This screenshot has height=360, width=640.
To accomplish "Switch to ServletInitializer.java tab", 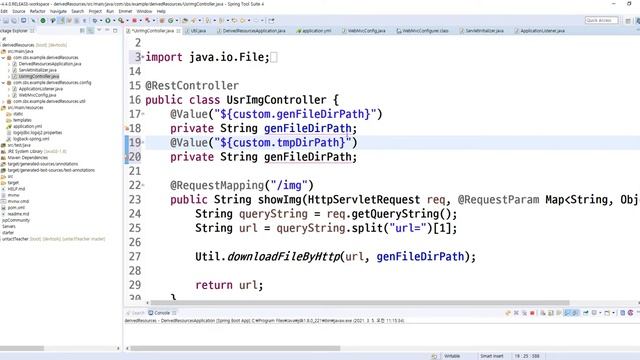I will 484,31.
